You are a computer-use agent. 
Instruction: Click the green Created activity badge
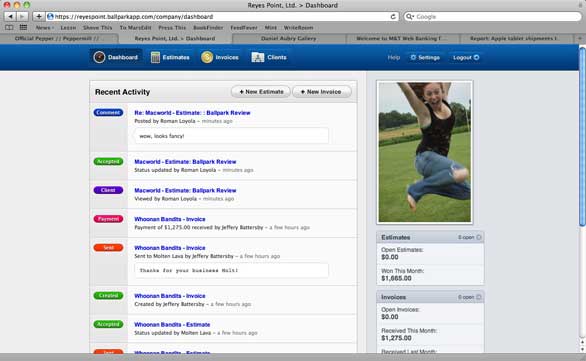(108, 296)
